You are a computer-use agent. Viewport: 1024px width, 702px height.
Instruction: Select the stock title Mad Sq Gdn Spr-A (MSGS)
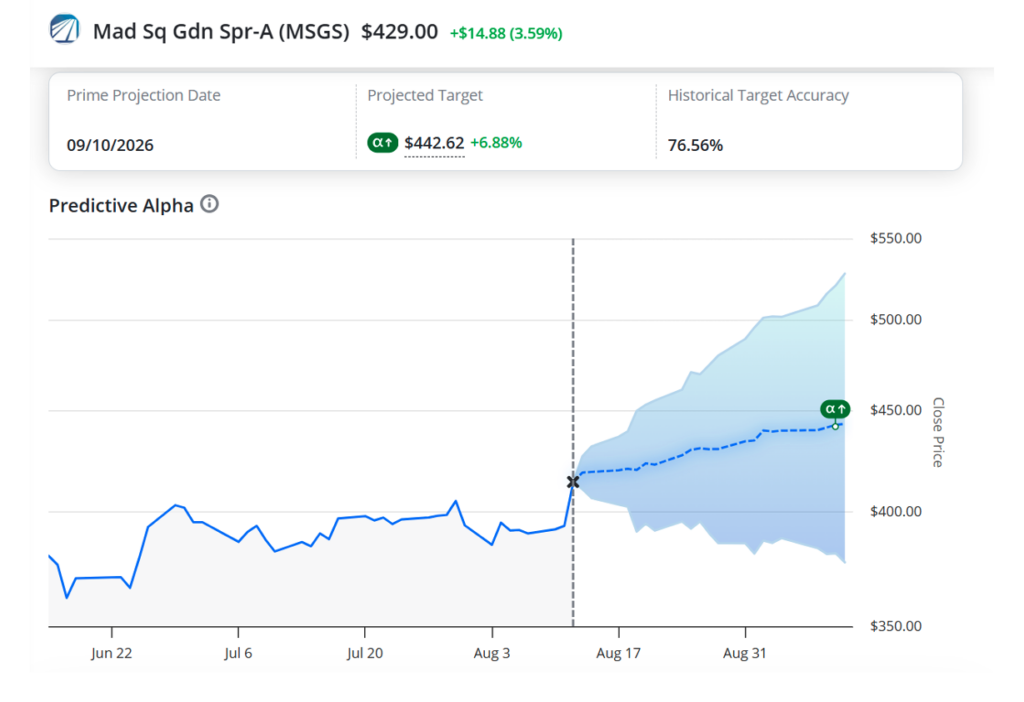click(x=221, y=31)
